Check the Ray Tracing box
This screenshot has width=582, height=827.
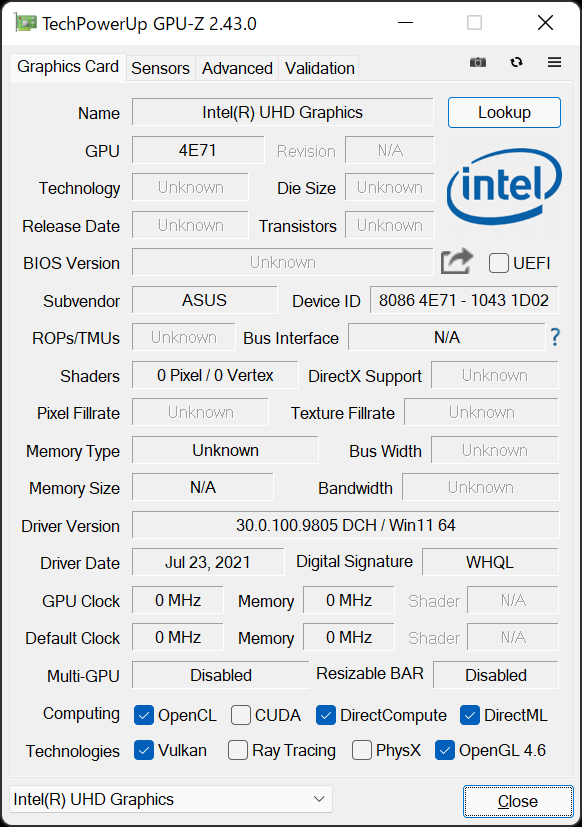(x=236, y=750)
